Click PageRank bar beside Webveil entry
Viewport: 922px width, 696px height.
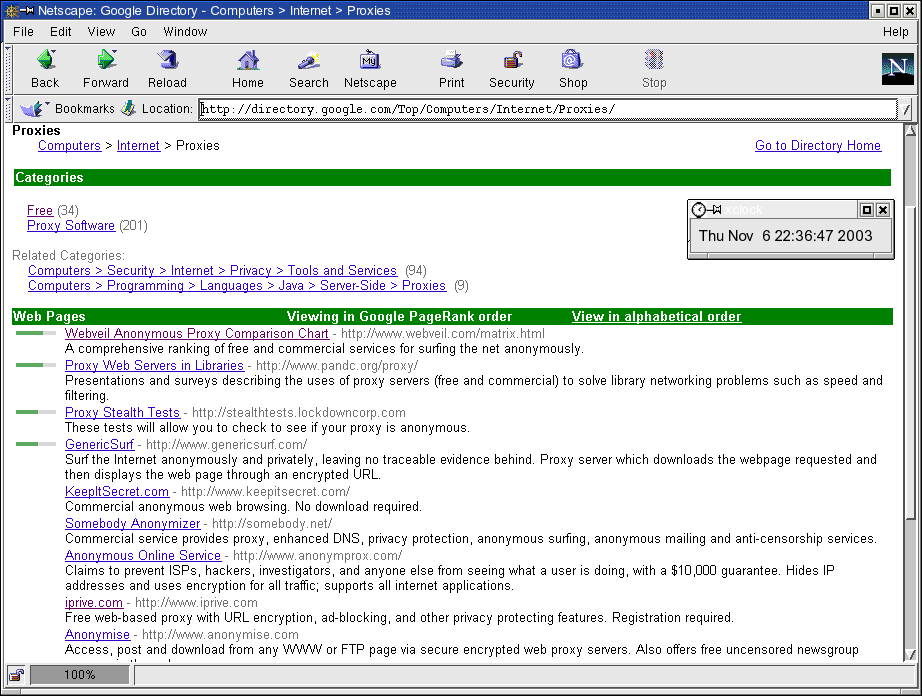pyautogui.click(x=36, y=333)
